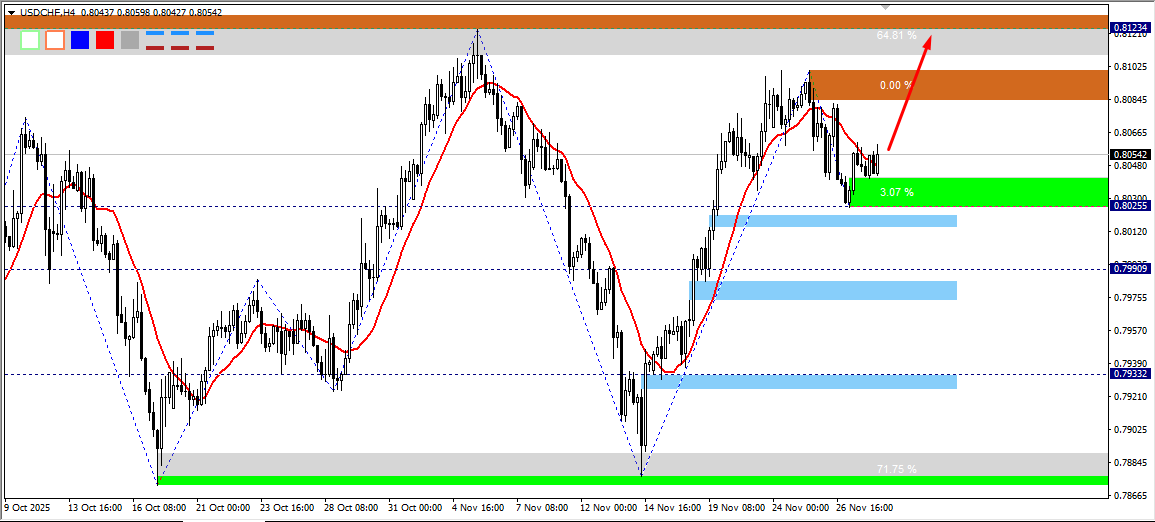Click the 0.79332 price level label
Screen dimensions: 1155x522
[x=1131, y=374]
